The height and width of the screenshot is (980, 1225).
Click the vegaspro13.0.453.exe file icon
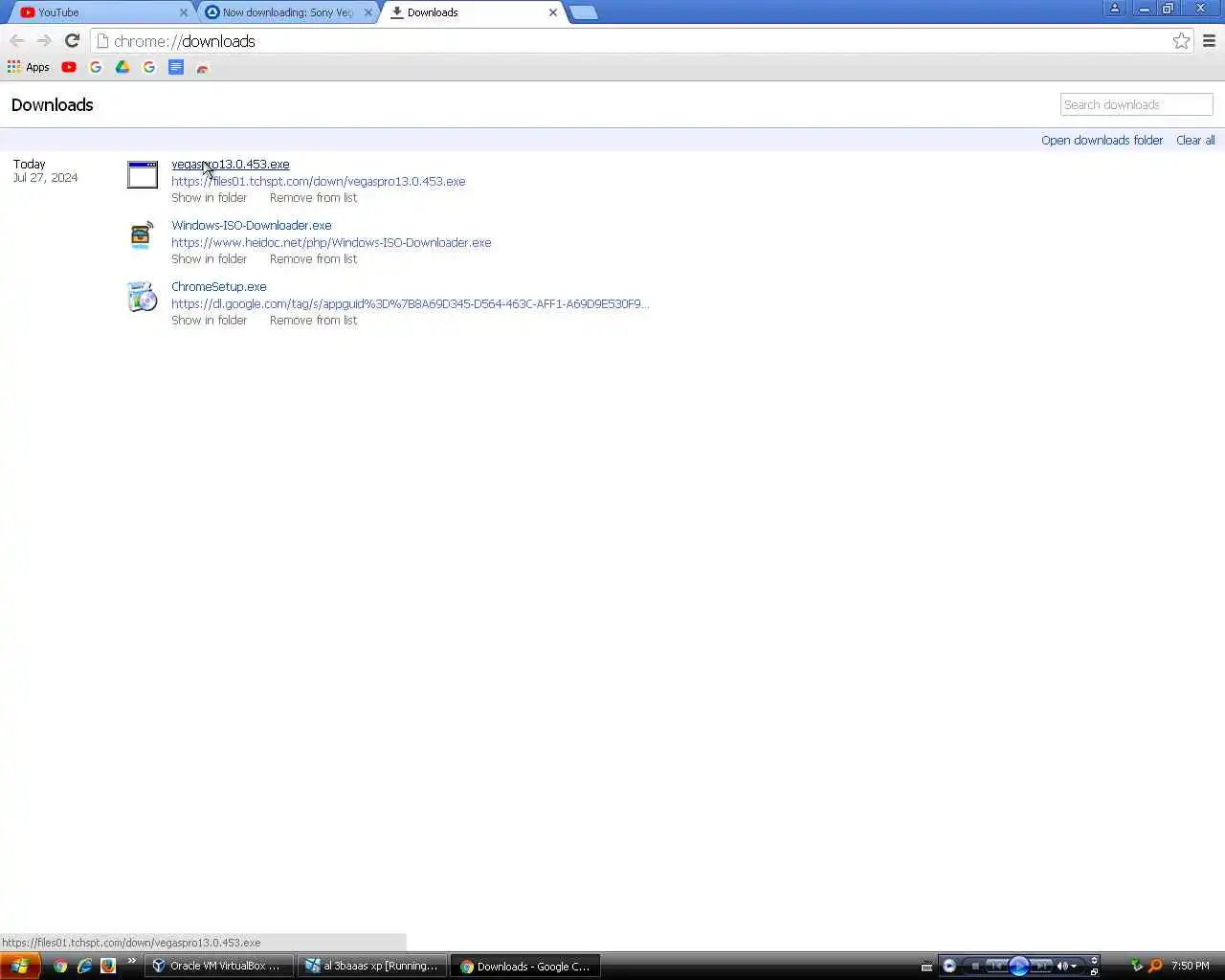point(143,174)
